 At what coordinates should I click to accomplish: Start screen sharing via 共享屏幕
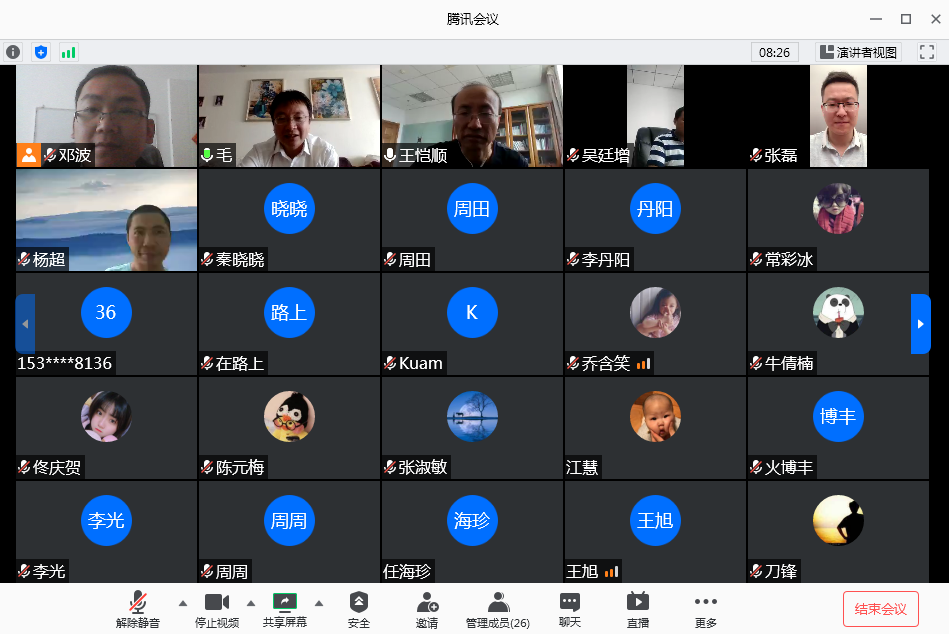[284, 610]
